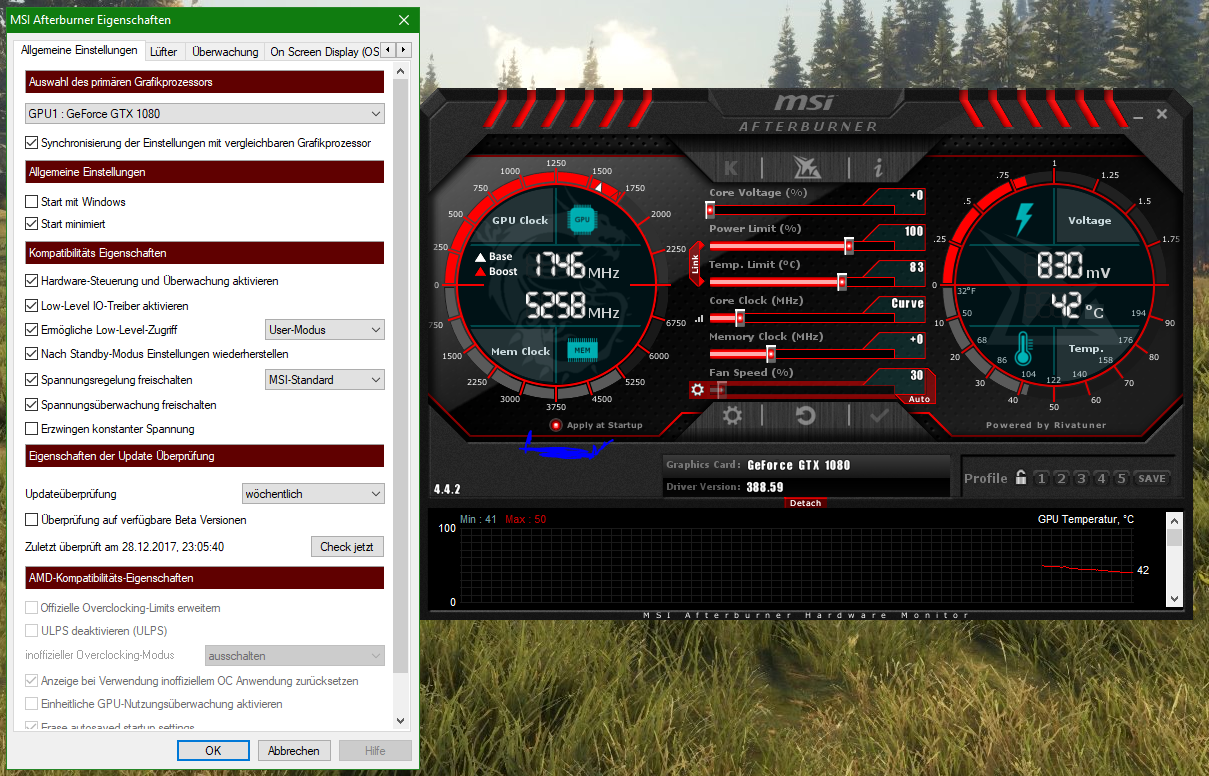Toggle the red Link button between limits
Viewport: 1209px width, 776px height.
tap(696, 264)
